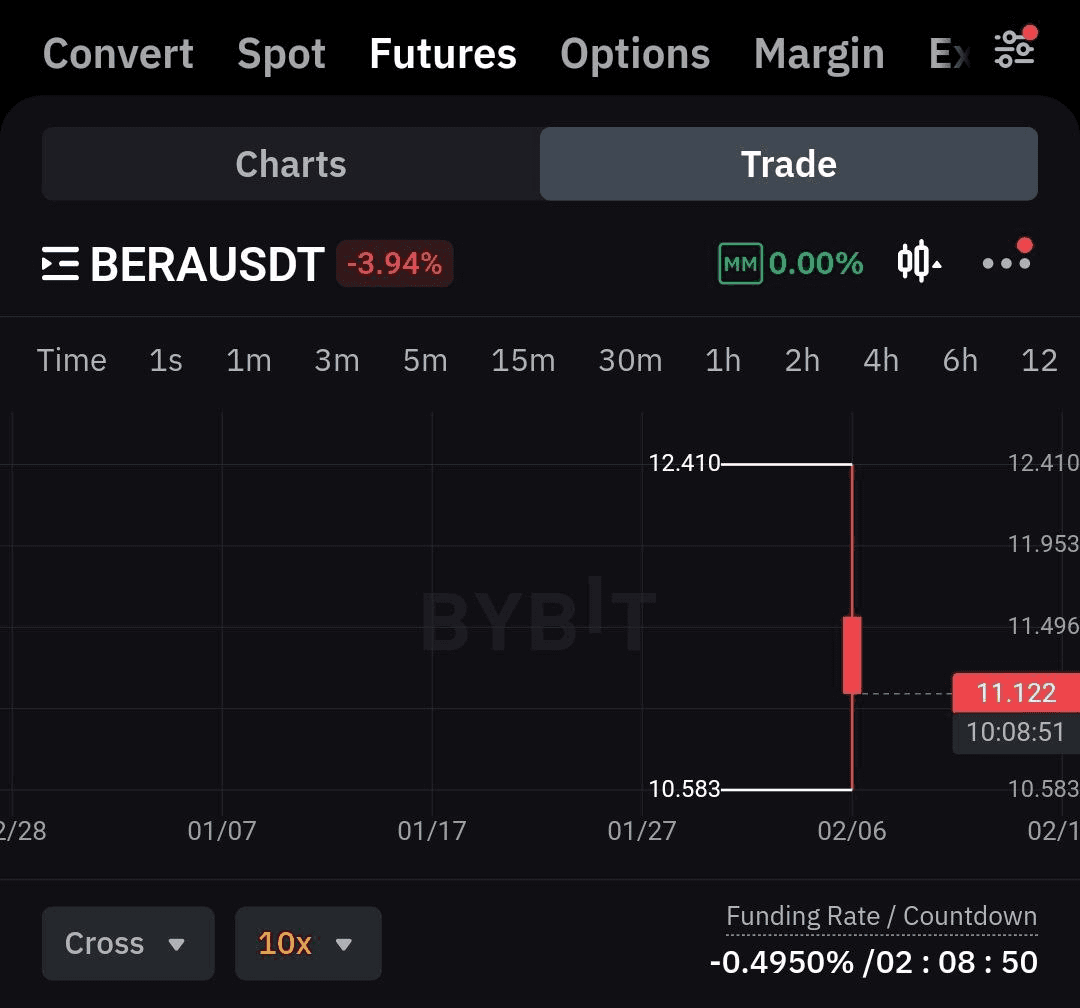
Task: Select the 1h timeframe
Action: tap(723, 360)
